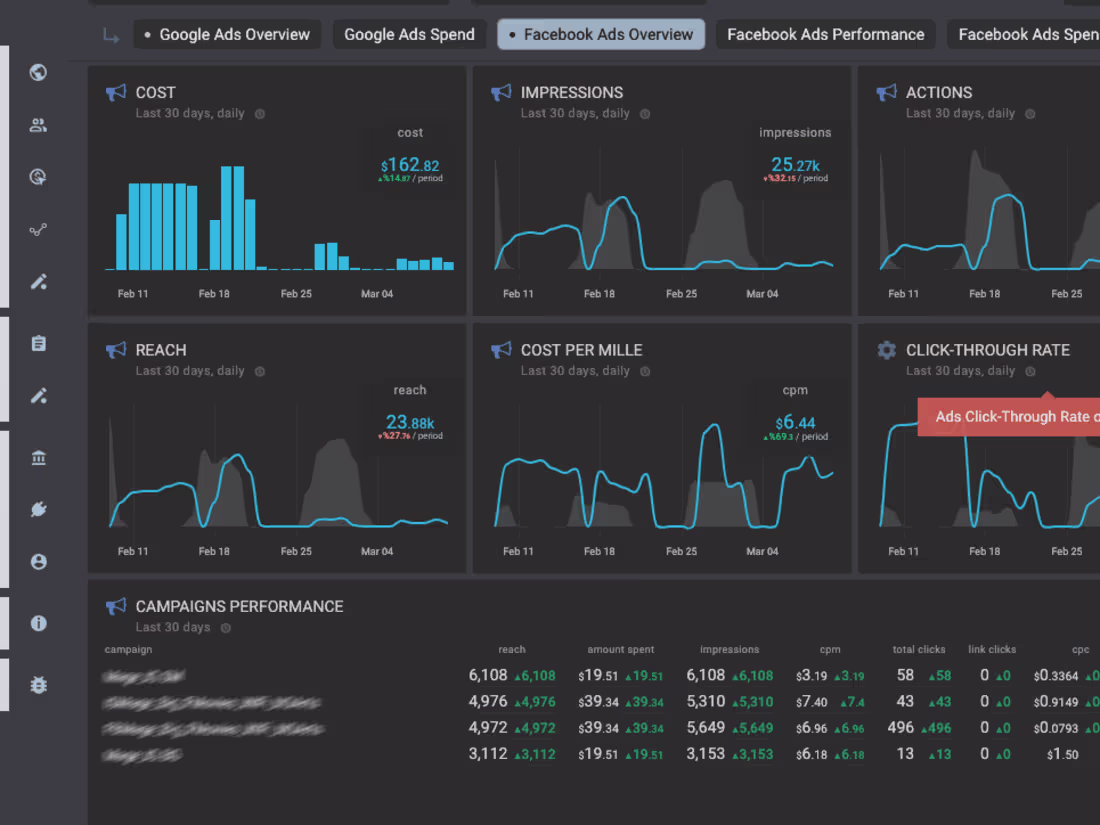Screen dimensions: 1100x825
Task: Switch to the Facebook Ads Performance tab
Action: (x=826, y=34)
